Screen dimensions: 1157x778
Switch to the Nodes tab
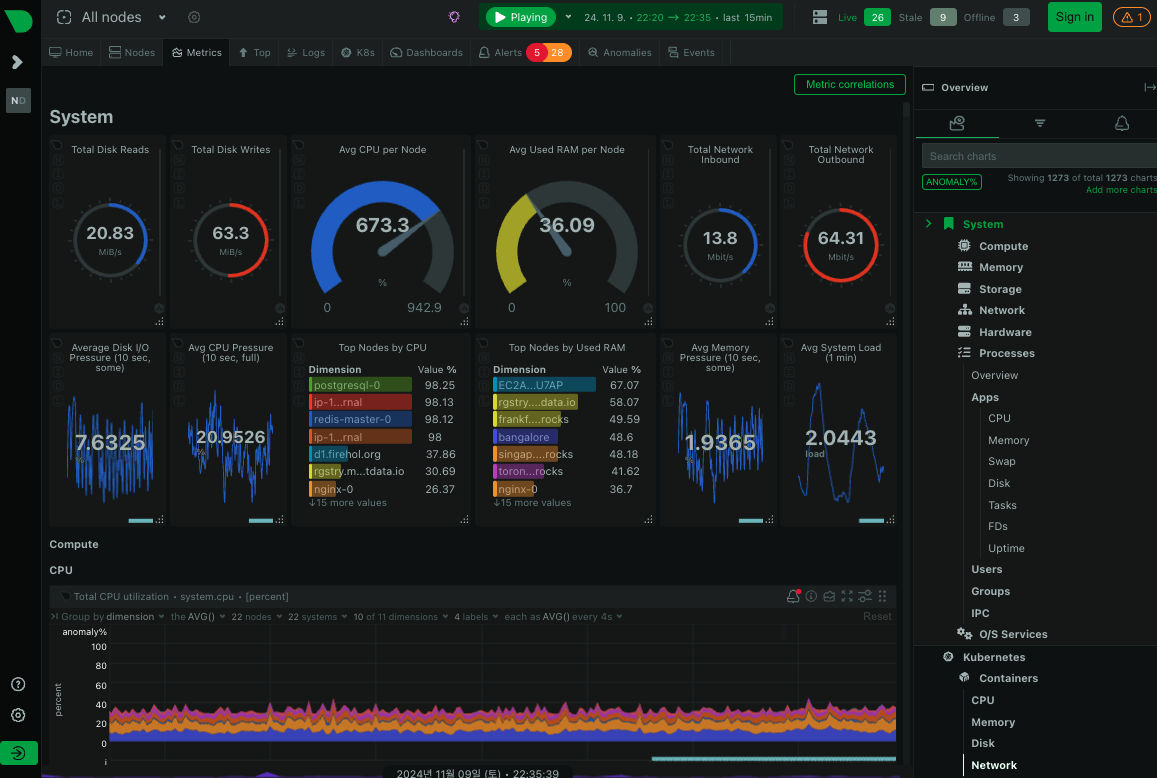(132, 52)
